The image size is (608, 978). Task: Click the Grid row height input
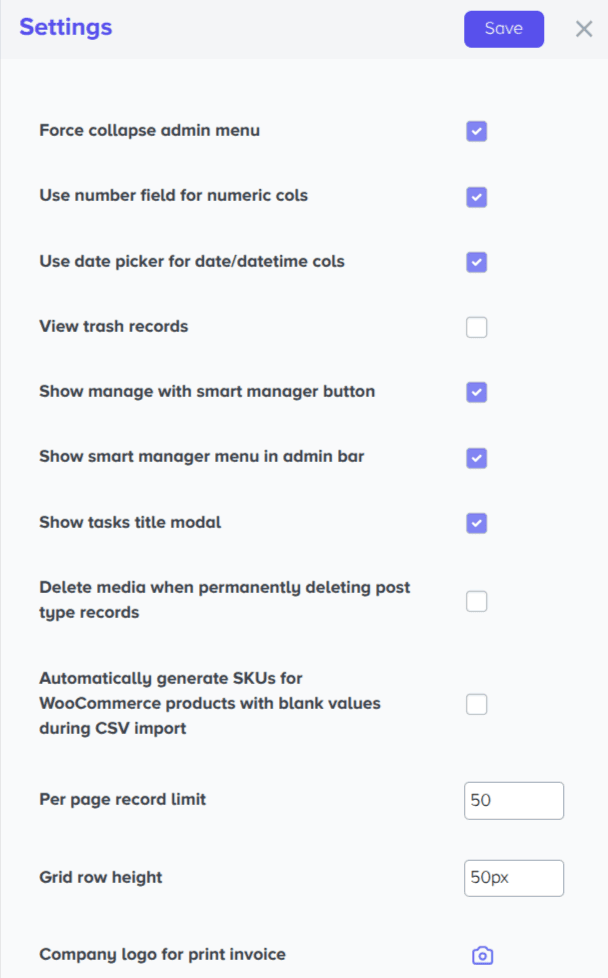point(514,878)
